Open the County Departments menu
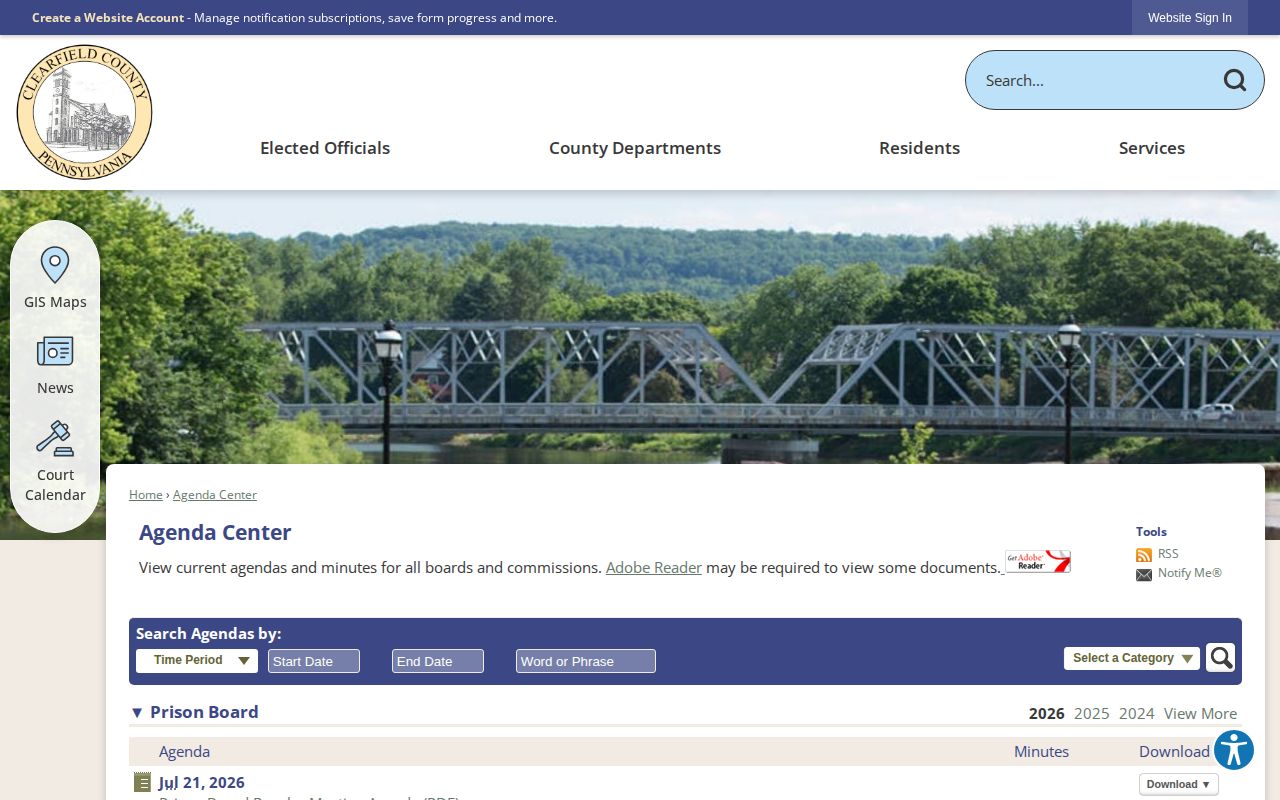The image size is (1280, 800). pos(635,148)
